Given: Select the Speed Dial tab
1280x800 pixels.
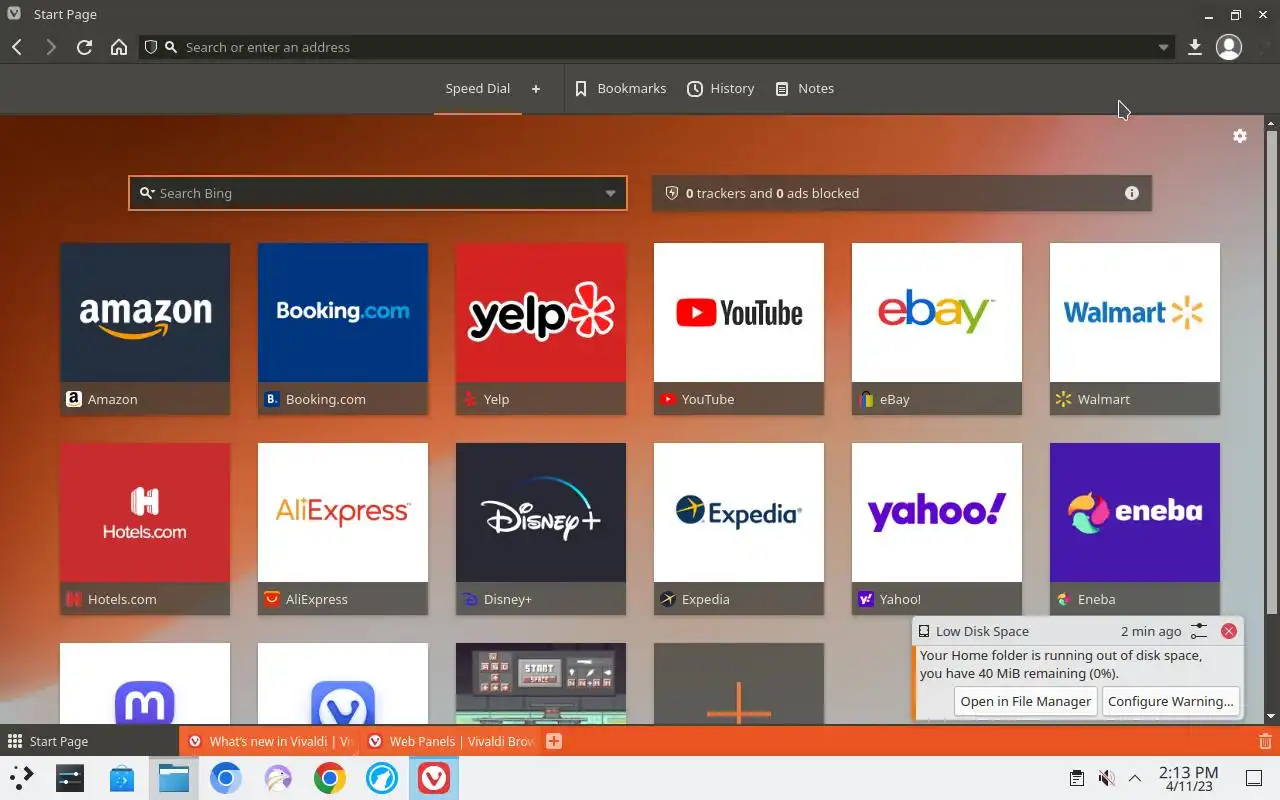Looking at the screenshot, I should coord(478,89).
